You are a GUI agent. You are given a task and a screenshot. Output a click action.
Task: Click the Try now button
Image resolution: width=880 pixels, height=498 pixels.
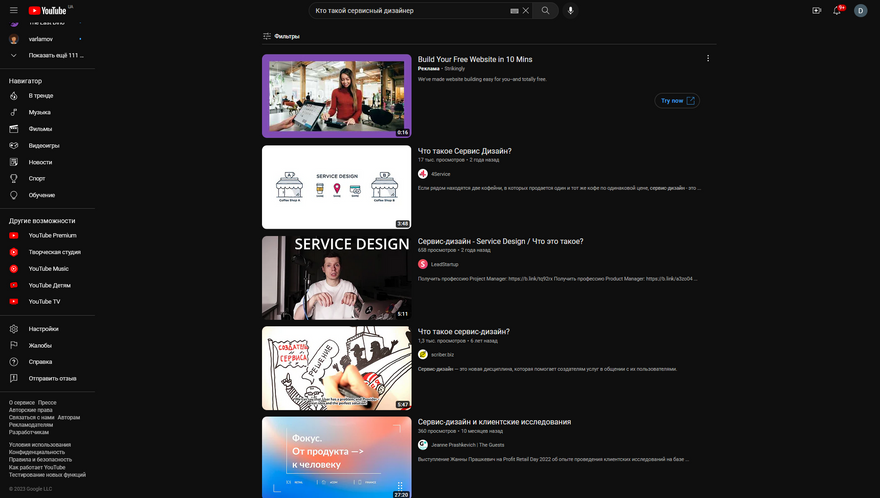(677, 100)
